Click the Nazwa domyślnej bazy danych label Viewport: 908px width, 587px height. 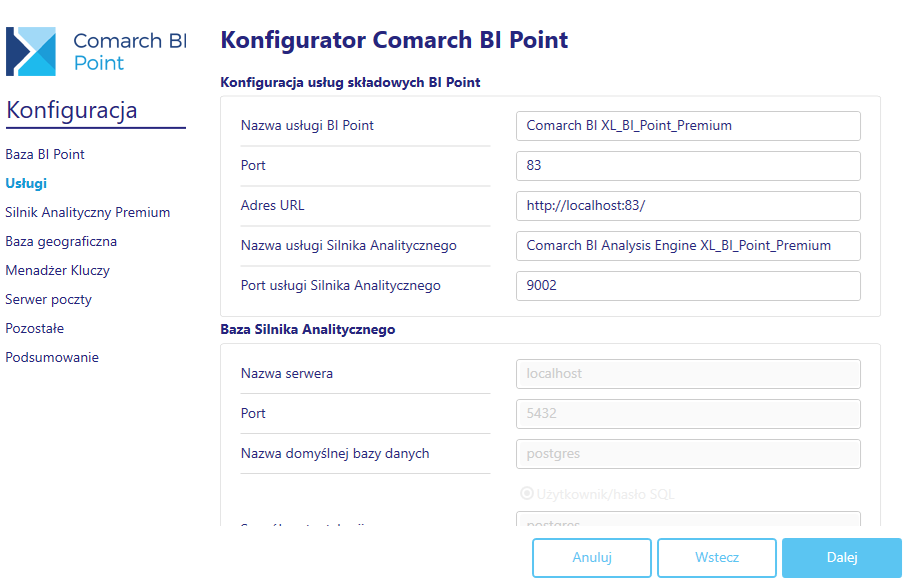pos(335,453)
